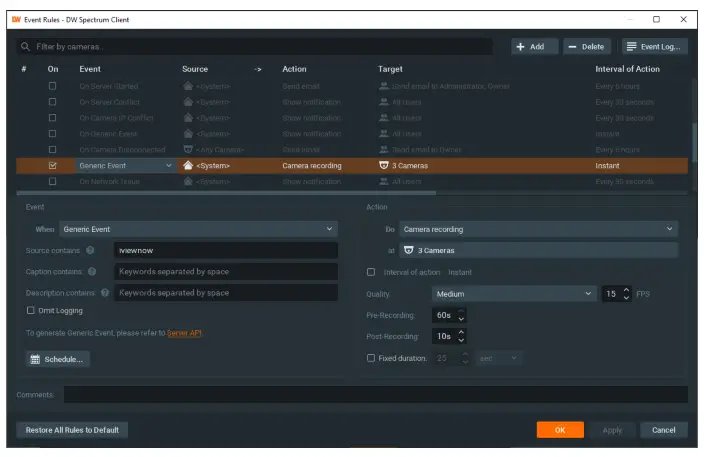Follow the Server API link
Screen dimensions: 705x457
(184, 333)
